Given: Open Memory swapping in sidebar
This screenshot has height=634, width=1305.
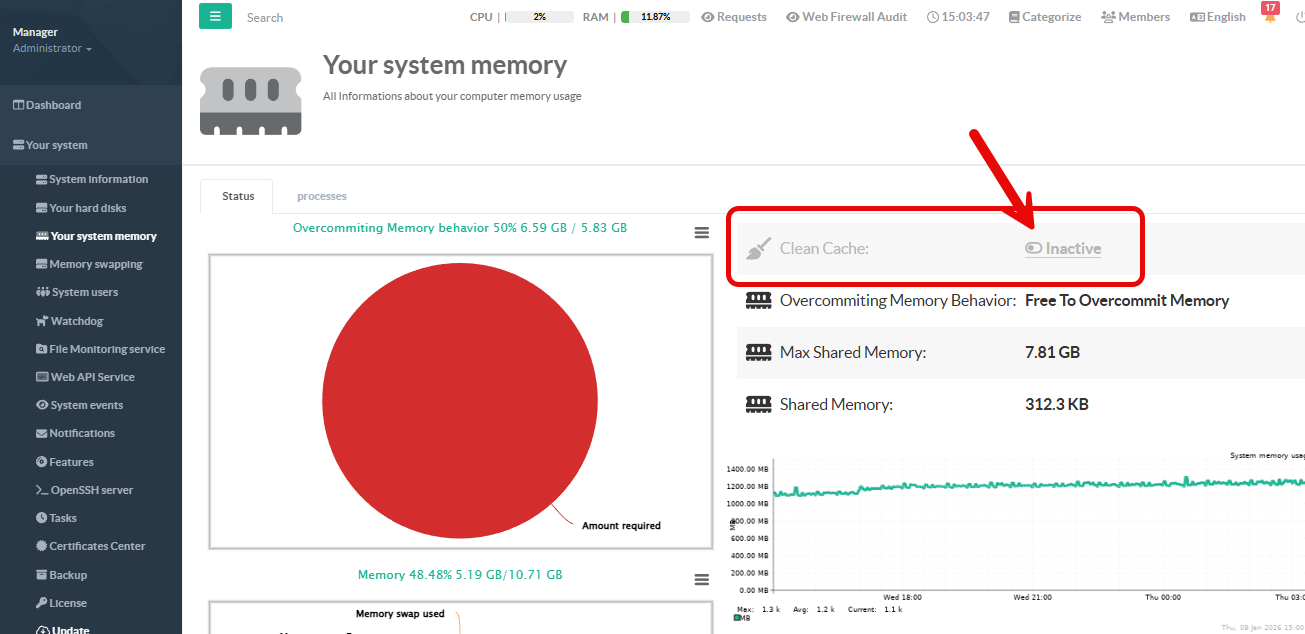Looking at the screenshot, I should pyautogui.click(x=95, y=264).
